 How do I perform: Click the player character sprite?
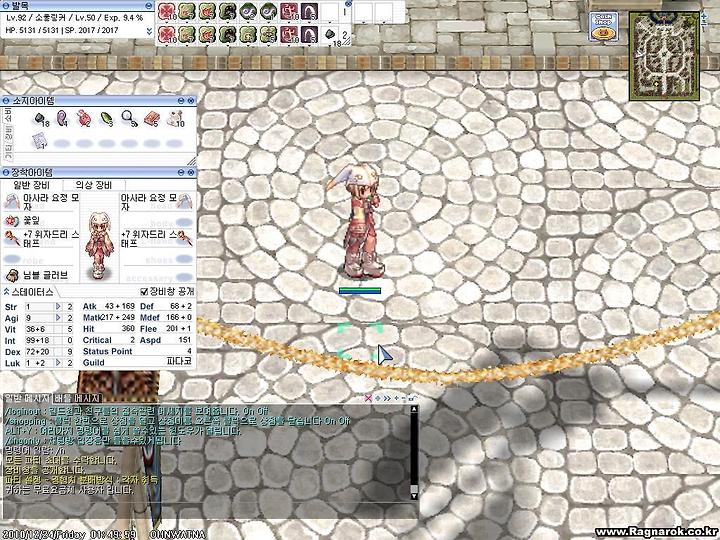358,222
